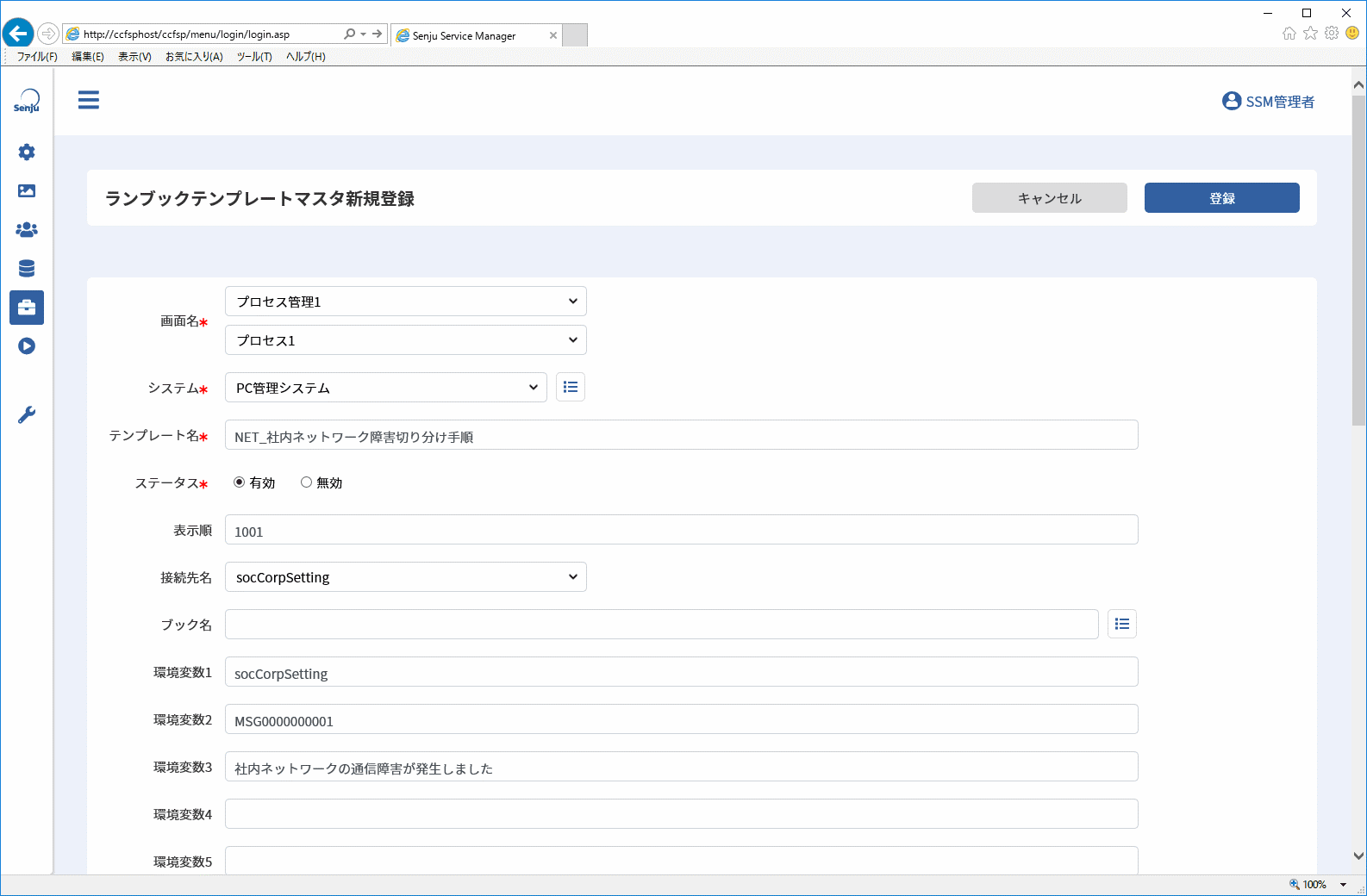Open the browser tools gear icon

coord(1332,34)
